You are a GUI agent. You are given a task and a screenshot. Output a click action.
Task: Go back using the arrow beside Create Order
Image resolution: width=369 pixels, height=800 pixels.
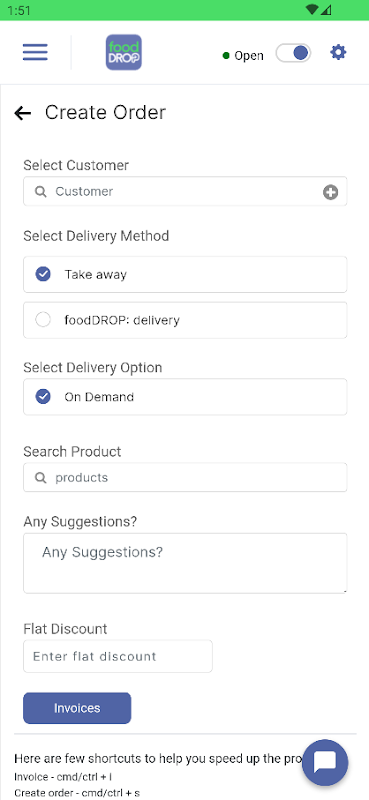pos(22,113)
